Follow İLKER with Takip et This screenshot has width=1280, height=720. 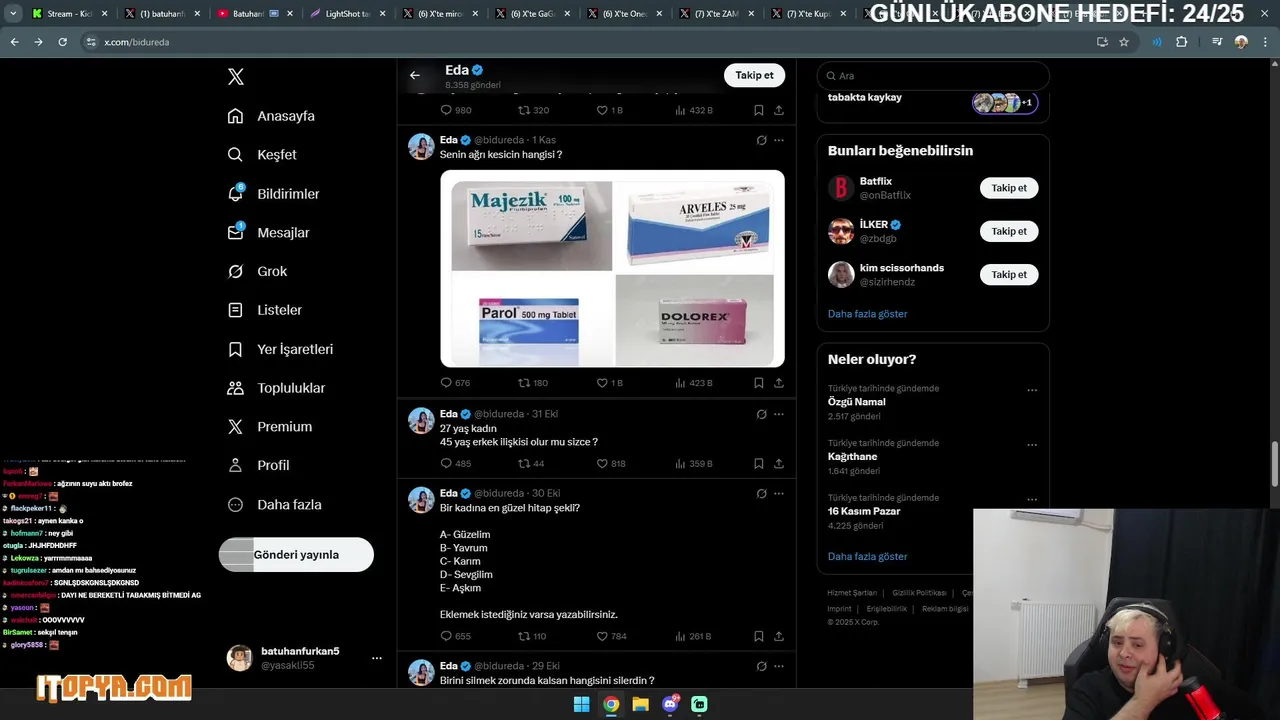[x=1009, y=231]
